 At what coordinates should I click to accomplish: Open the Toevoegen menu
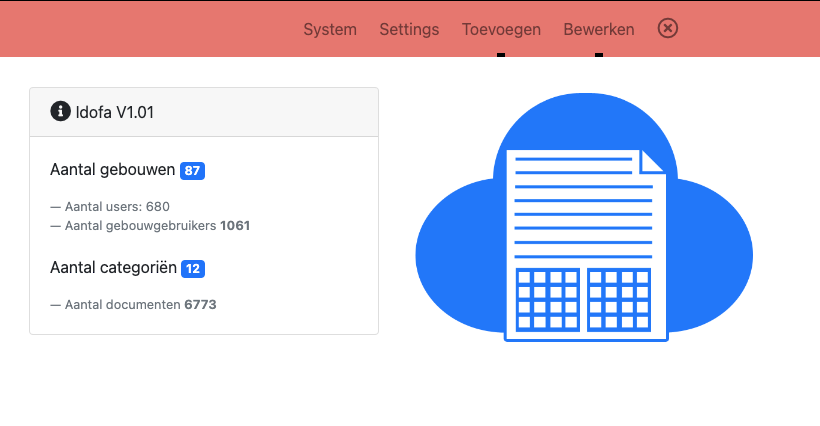coord(501,29)
